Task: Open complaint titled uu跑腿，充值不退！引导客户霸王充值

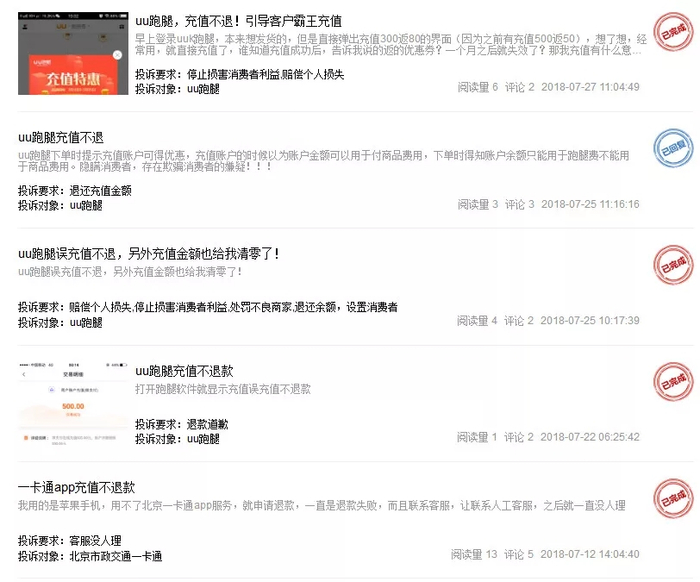Action: click(238, 21)
